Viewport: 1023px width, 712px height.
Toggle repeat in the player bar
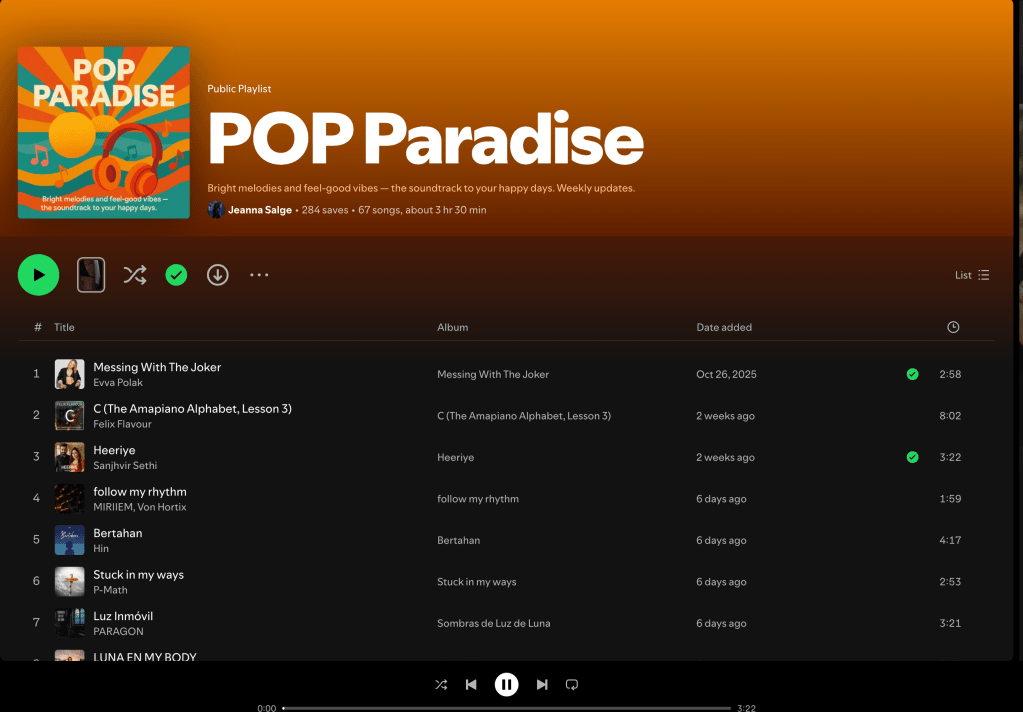pyautogui.click(x=572, y=685)
